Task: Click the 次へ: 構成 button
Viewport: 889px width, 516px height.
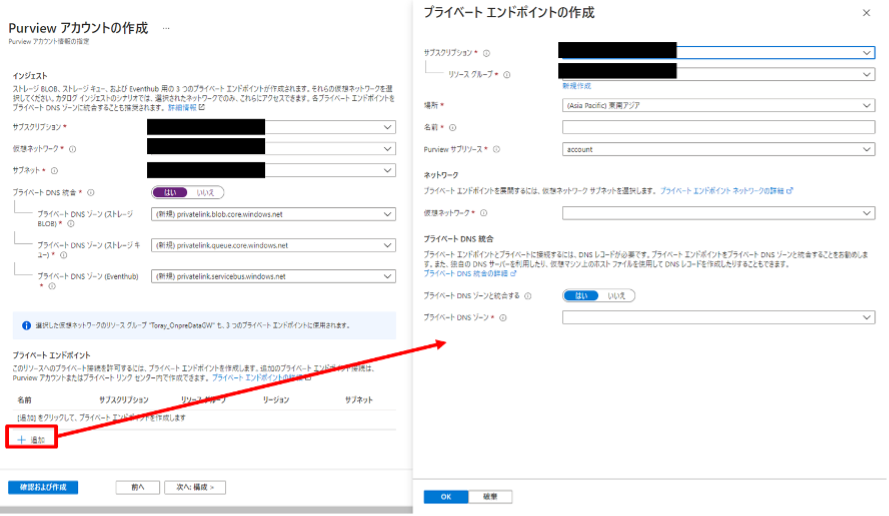Action: point(195,488)
